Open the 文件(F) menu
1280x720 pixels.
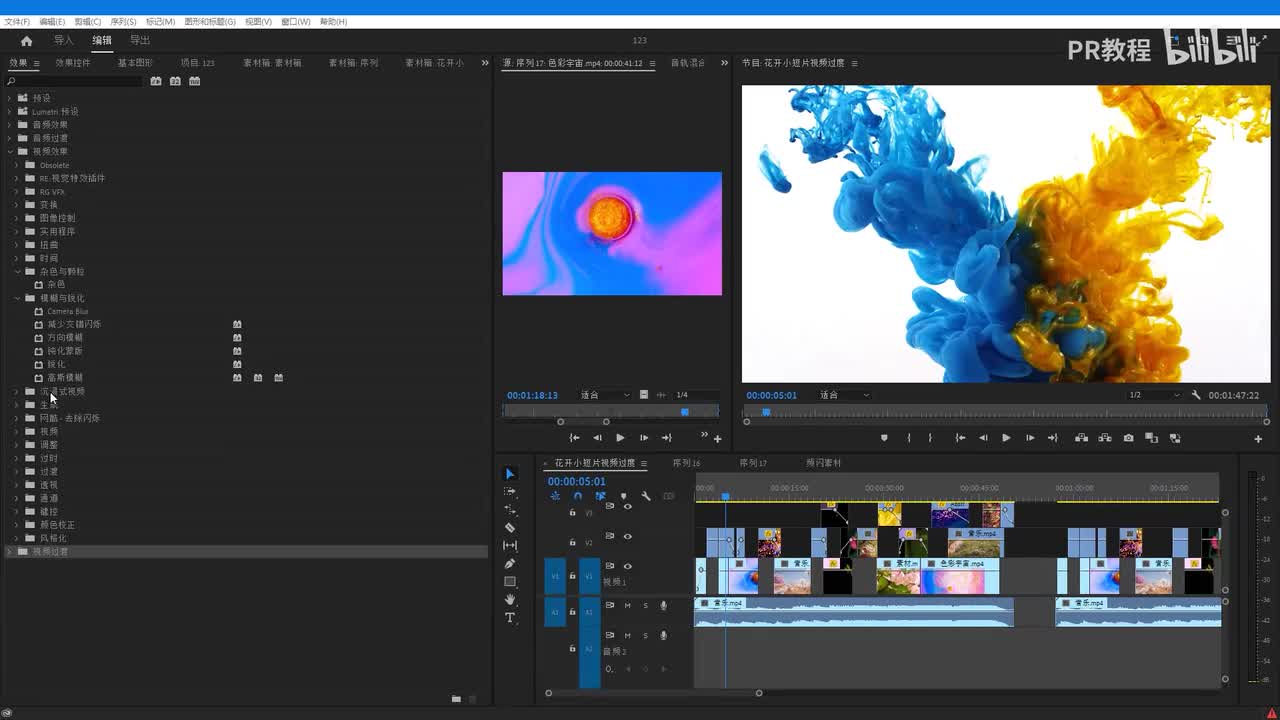pos(17,21)
